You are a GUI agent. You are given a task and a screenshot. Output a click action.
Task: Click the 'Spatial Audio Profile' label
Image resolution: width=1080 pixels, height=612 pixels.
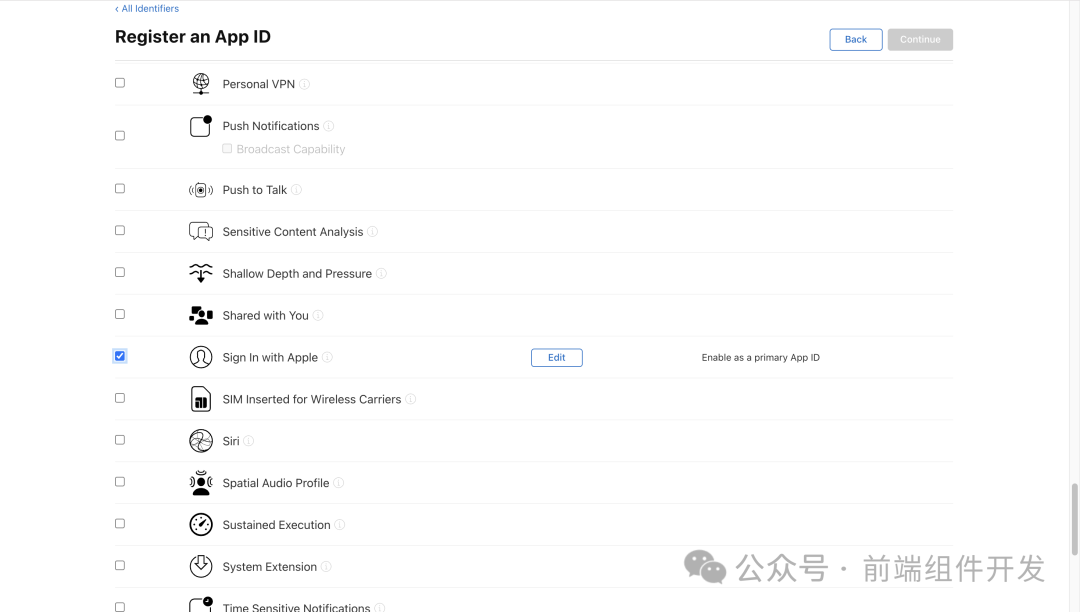click(x=276, y=483)
